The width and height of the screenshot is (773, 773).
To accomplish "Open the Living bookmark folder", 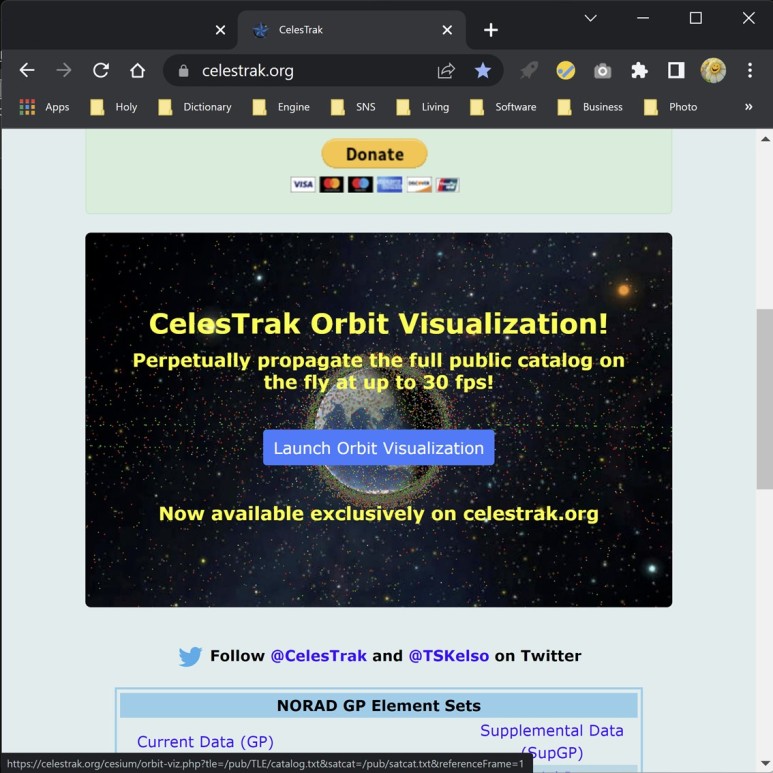I will (x=423, y=107).
